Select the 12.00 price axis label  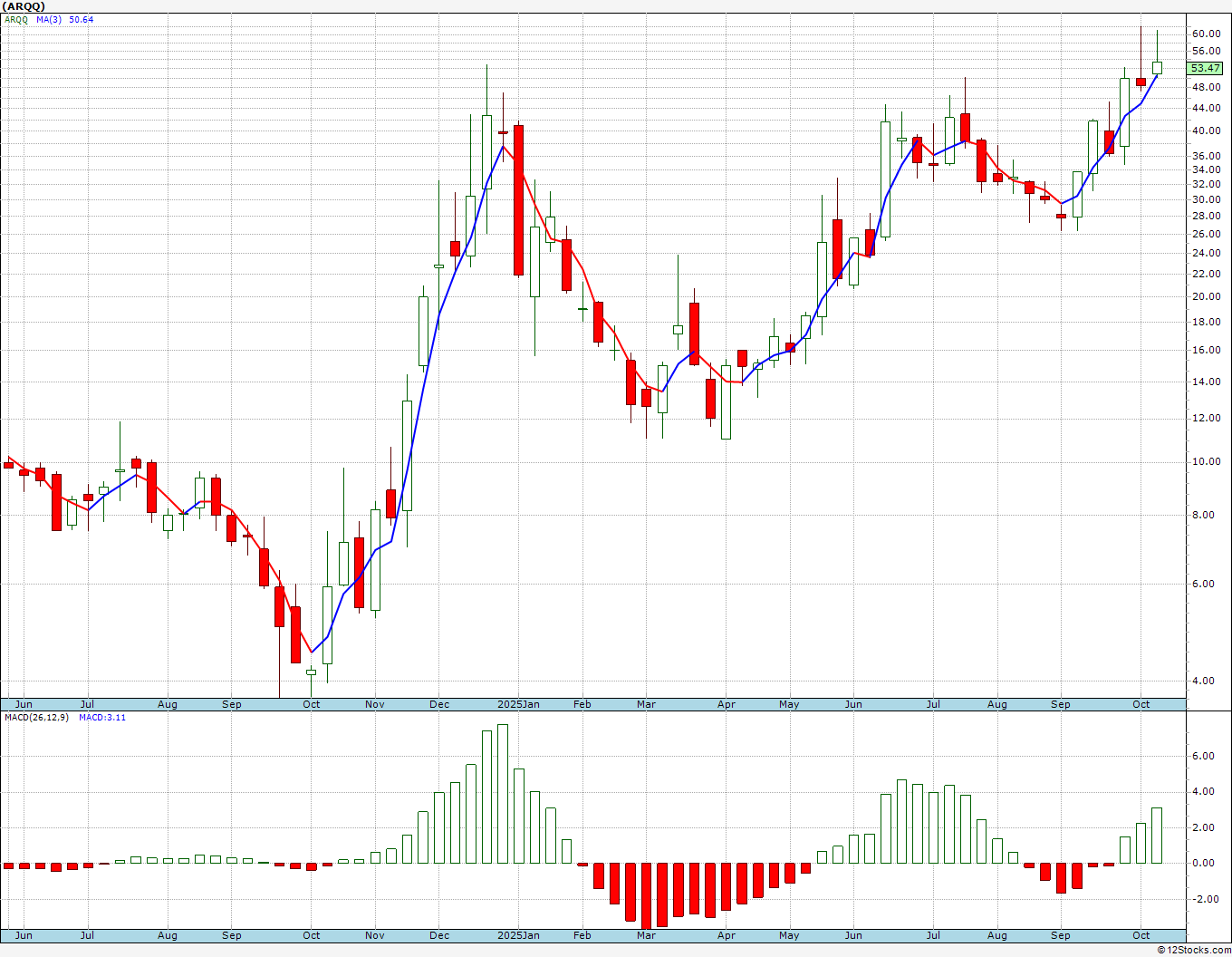click(x=1206, y=418)
